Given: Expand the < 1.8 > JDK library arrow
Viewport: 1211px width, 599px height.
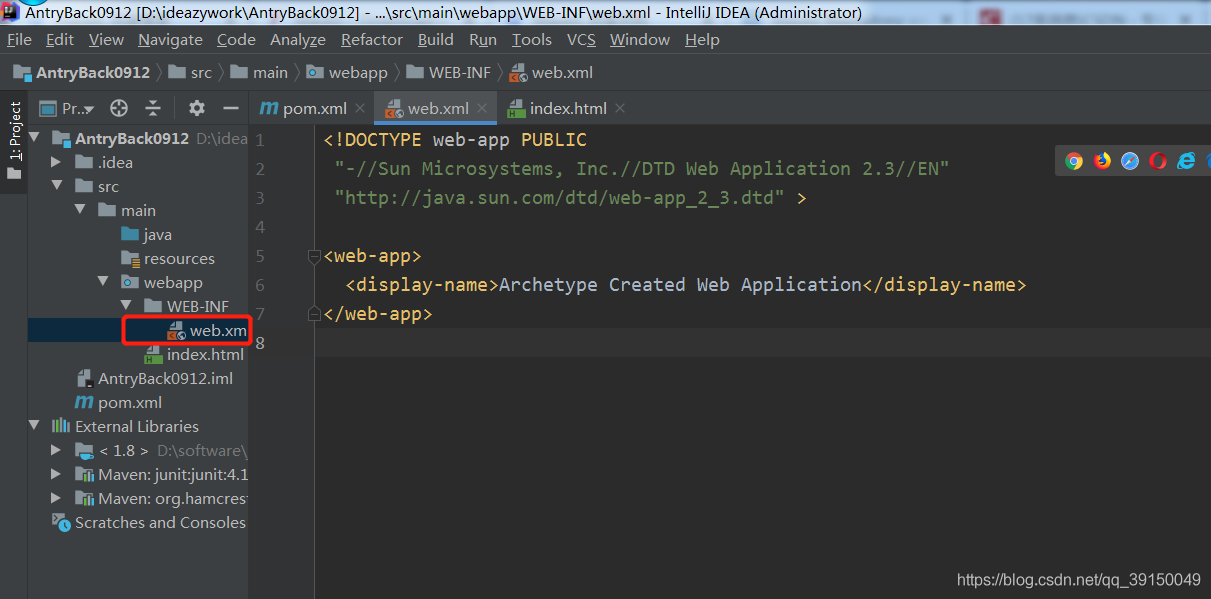Looking at the screenshot, I should pyautogui.click(x=57, y=450).
